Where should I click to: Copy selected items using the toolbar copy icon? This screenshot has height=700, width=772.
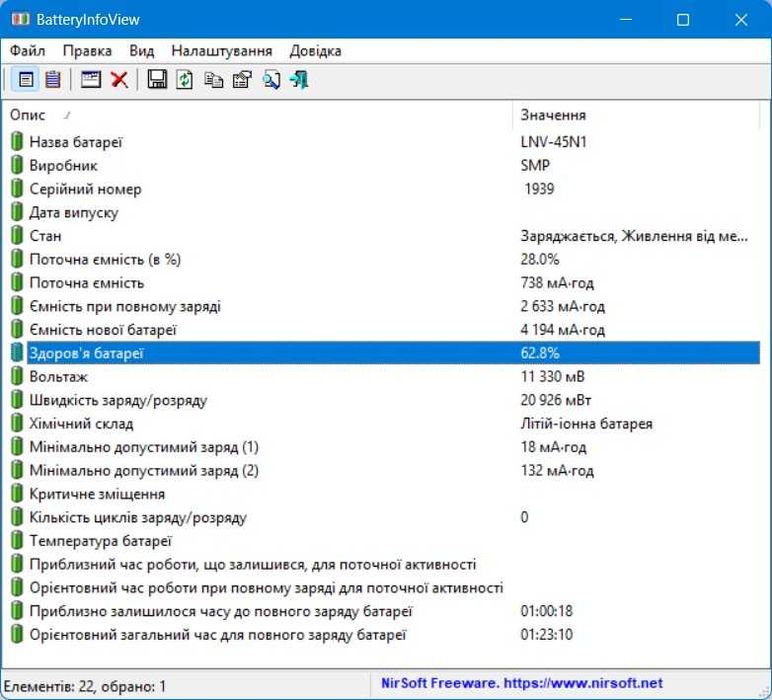pos(213,79)
